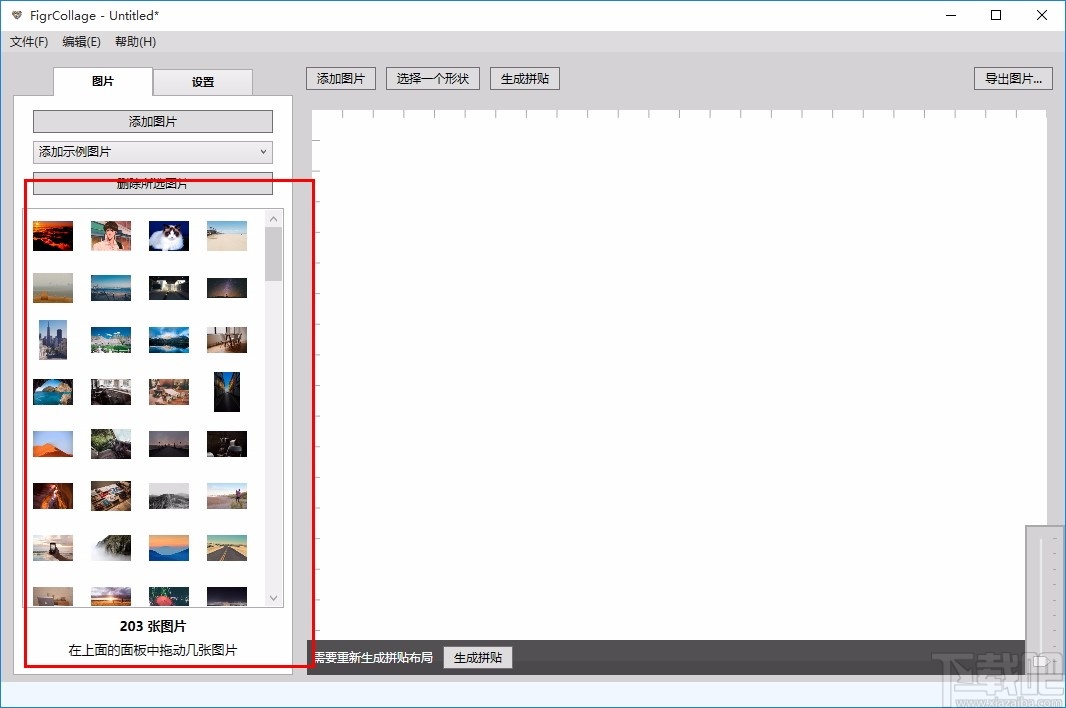Select the white cat photo thumbnail
Viewport: 1066px width, 708px height.
tap(168, 236)
